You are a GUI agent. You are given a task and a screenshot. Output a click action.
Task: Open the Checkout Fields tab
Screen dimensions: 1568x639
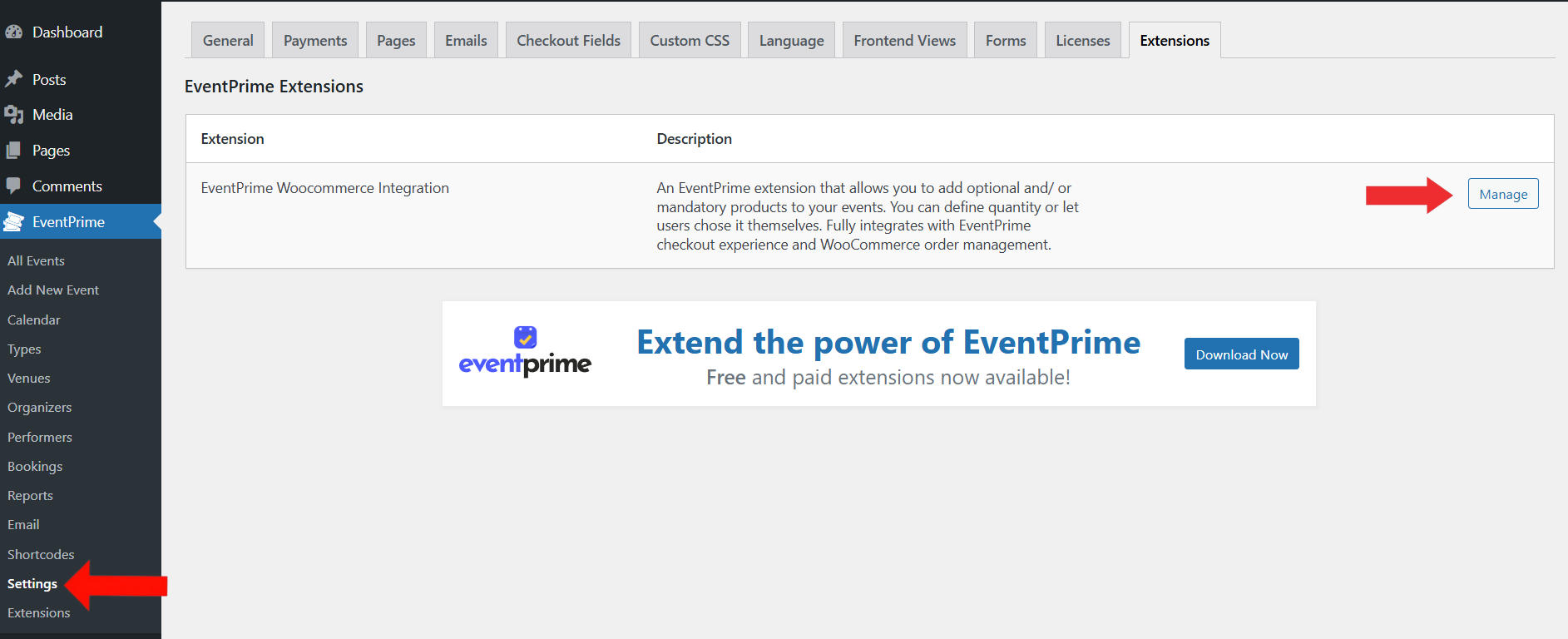(x=568, y=40)
